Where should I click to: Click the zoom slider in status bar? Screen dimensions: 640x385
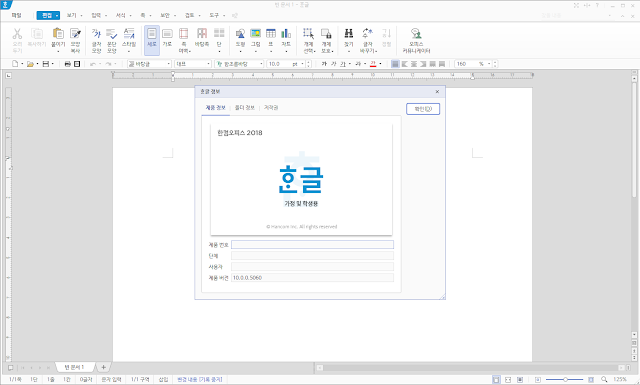point(565,380)
